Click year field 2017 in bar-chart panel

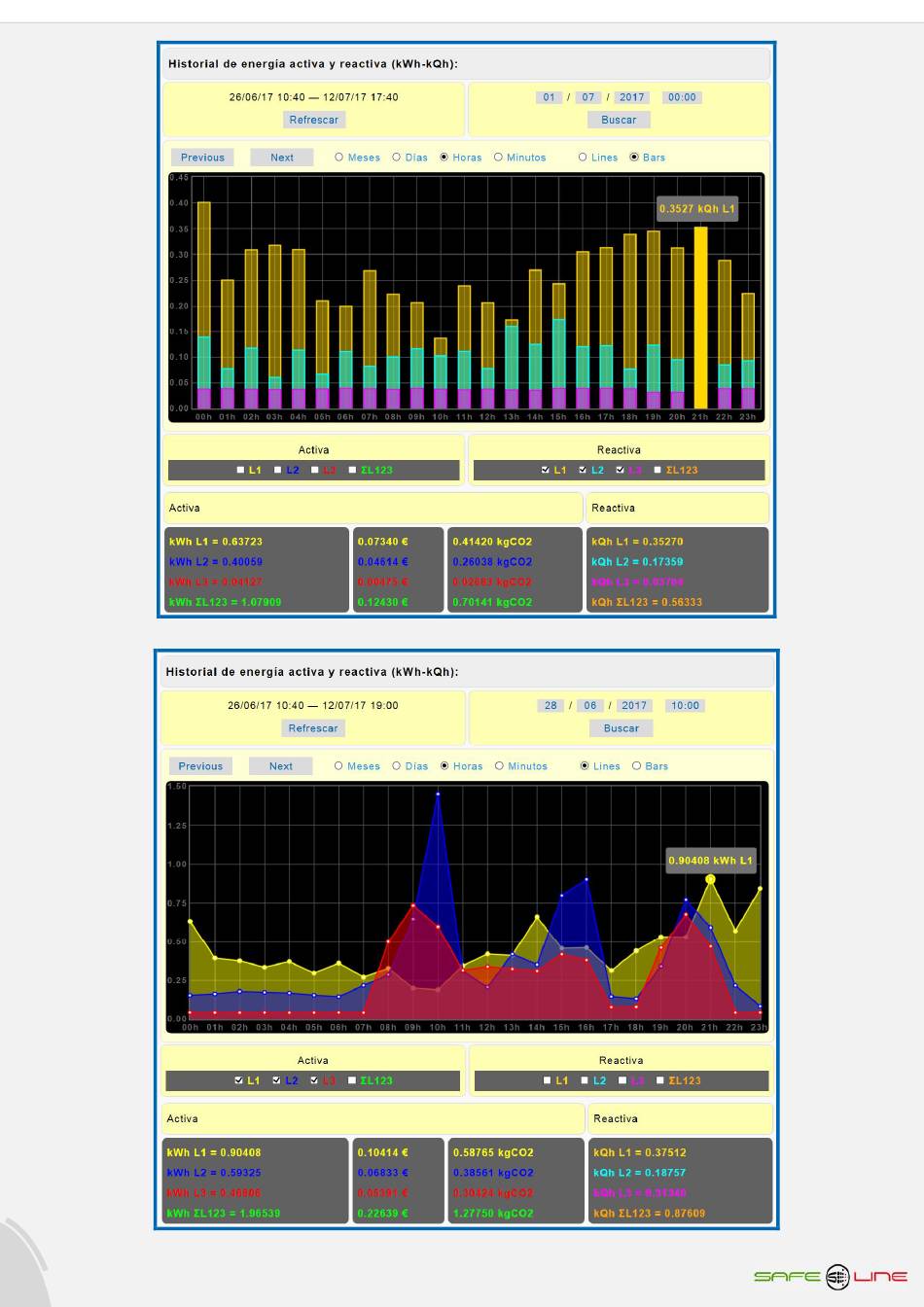coord(632,97)
